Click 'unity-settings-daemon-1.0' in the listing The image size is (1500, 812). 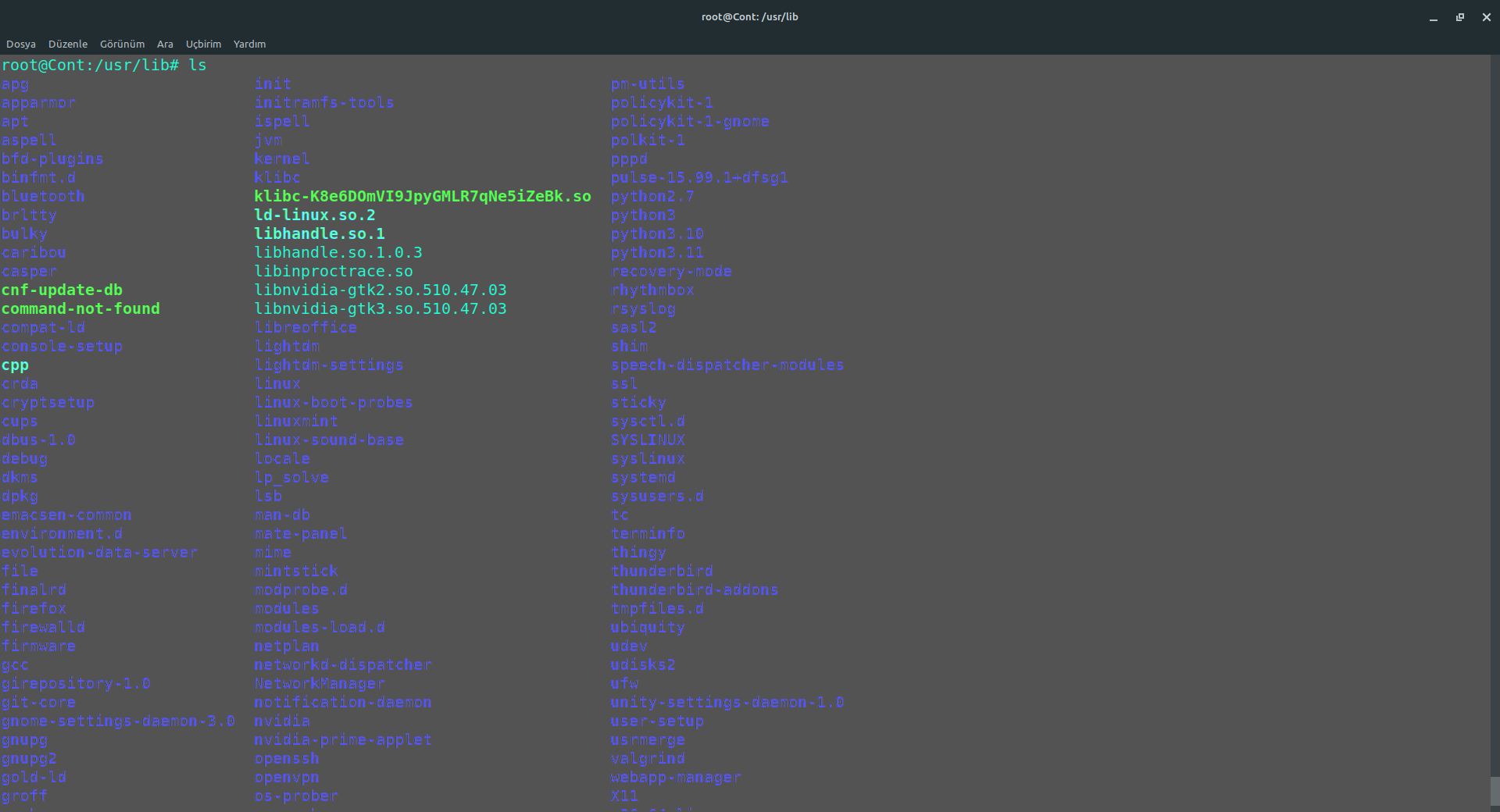[x=727, y=703]
